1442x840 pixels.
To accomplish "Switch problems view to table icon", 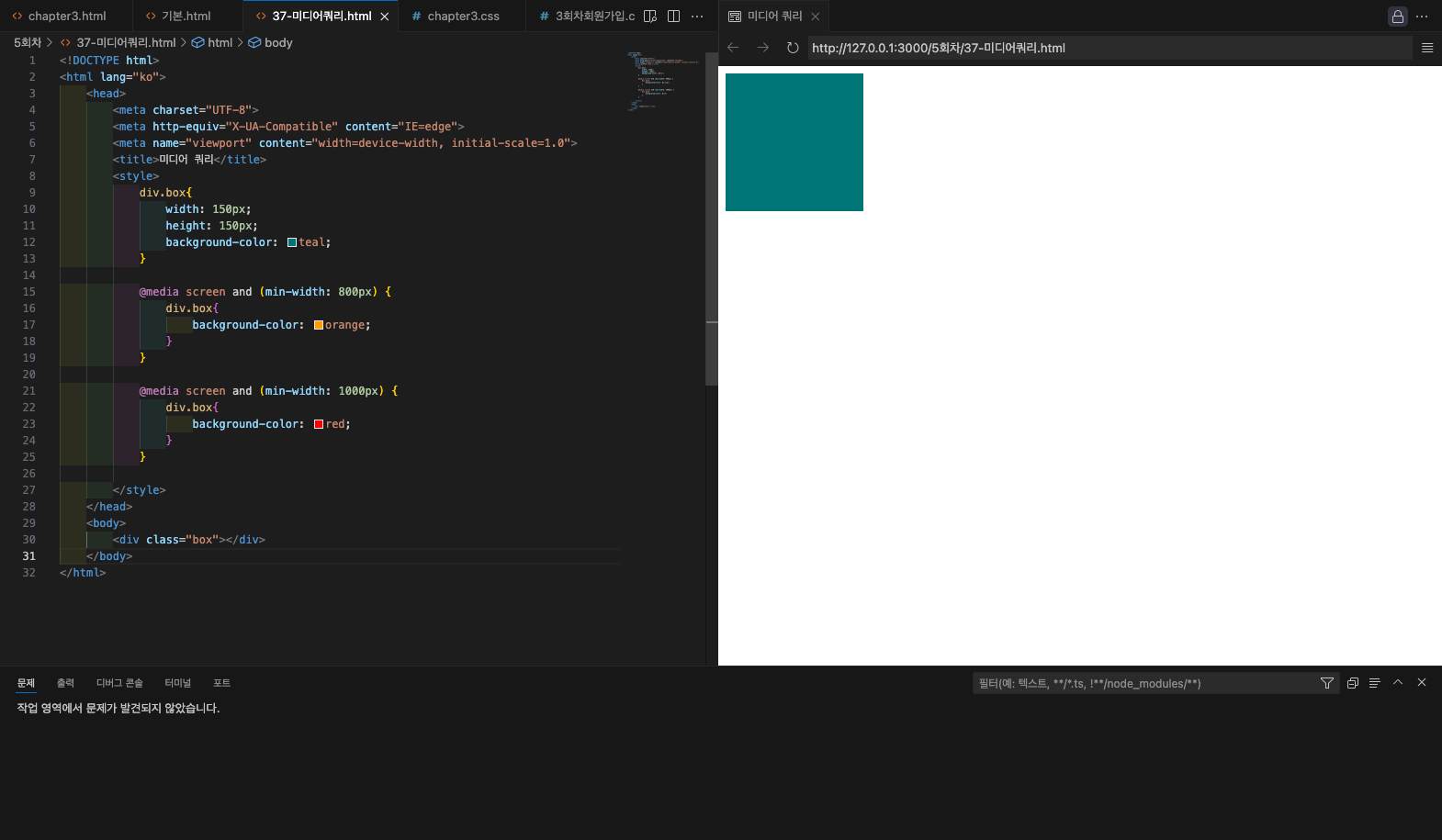I will 1375,683.
